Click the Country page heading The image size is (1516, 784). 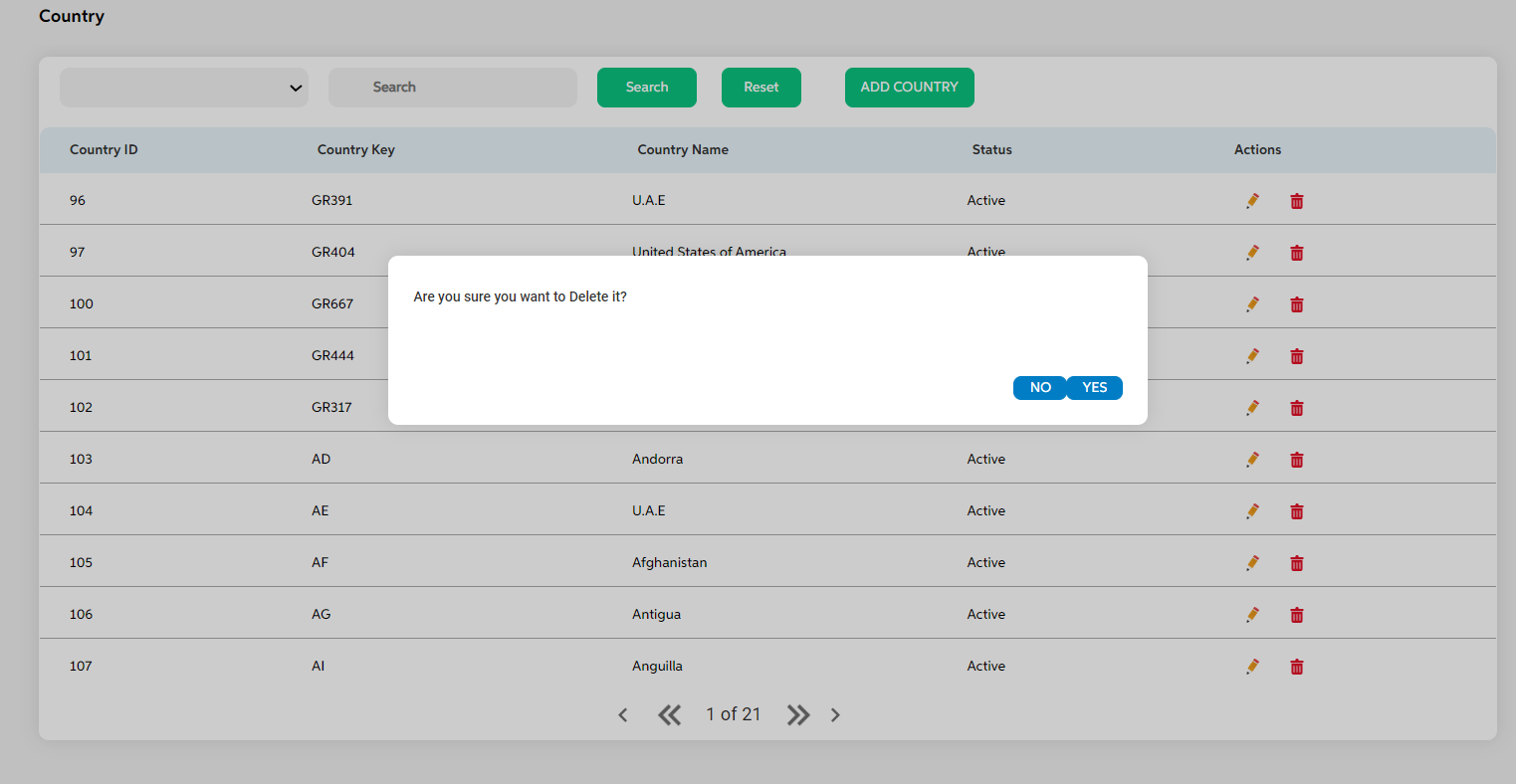[x=72, y=16]
